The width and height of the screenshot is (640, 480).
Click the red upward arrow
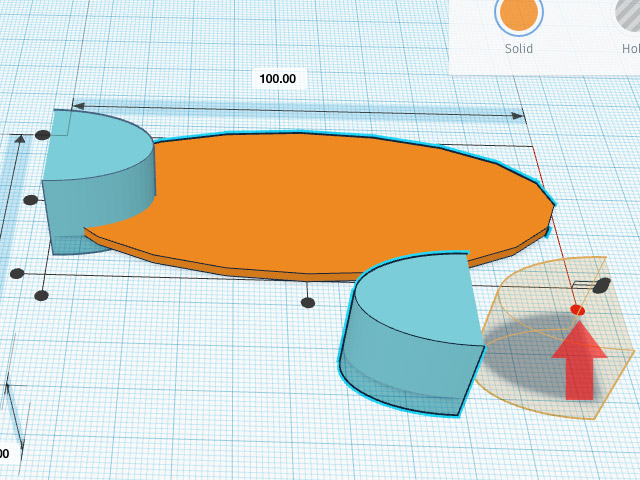[580, 361]
